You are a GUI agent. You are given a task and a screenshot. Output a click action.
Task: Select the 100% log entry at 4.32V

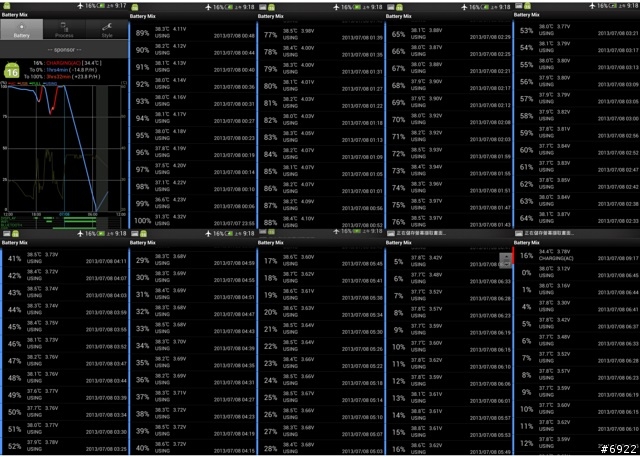pos(193,220)
